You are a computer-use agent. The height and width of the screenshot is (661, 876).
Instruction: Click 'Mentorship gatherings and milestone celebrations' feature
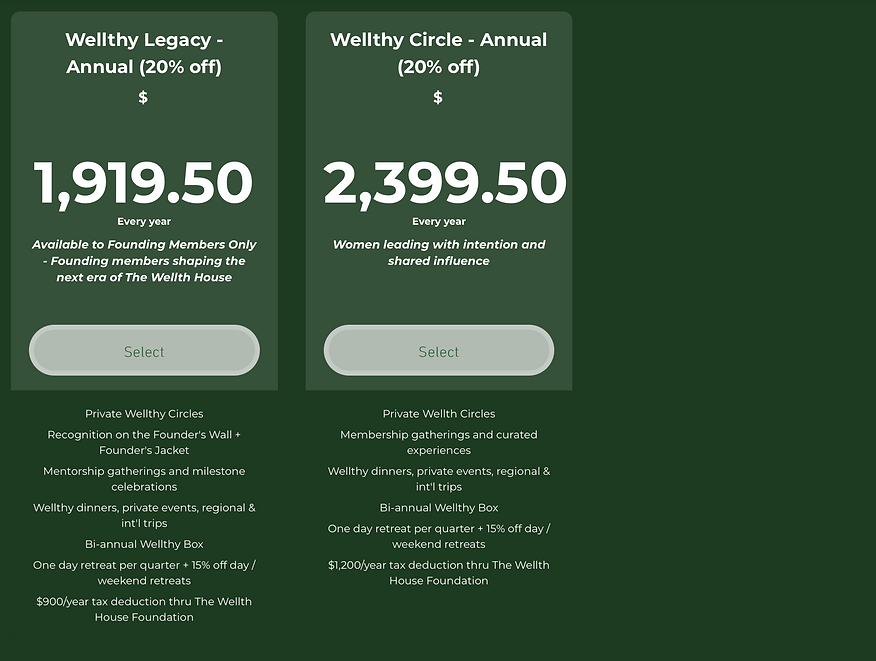tap(144, 479)
